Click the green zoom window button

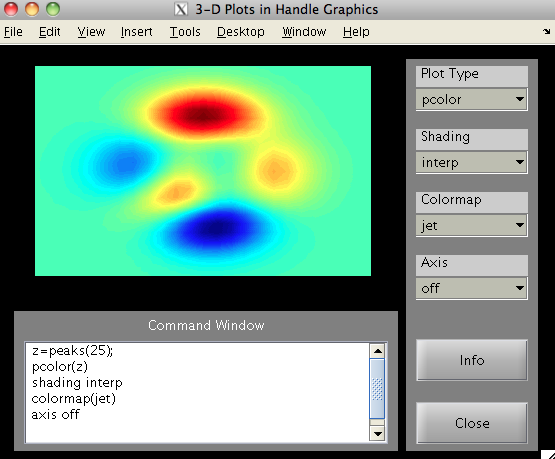[53, 9]
